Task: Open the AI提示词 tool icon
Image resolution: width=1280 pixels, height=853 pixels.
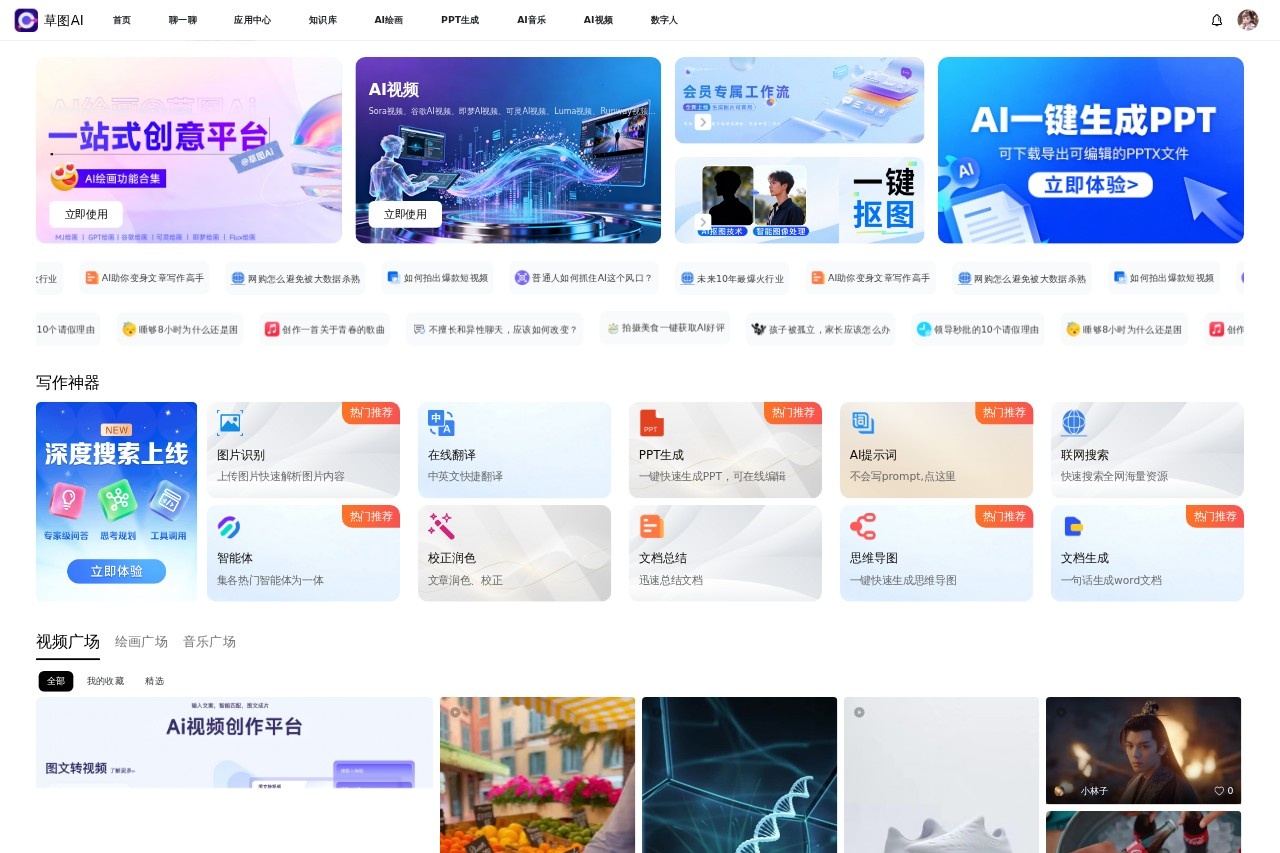Action: point(863,421)
